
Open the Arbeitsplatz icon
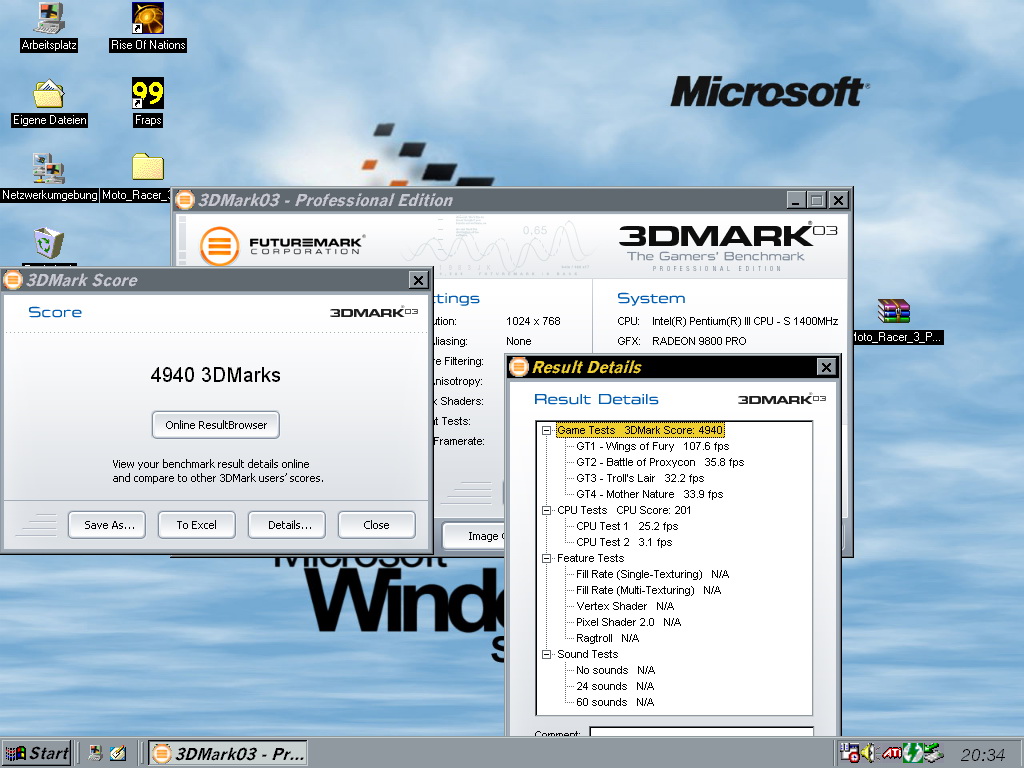tap(47, 20)
